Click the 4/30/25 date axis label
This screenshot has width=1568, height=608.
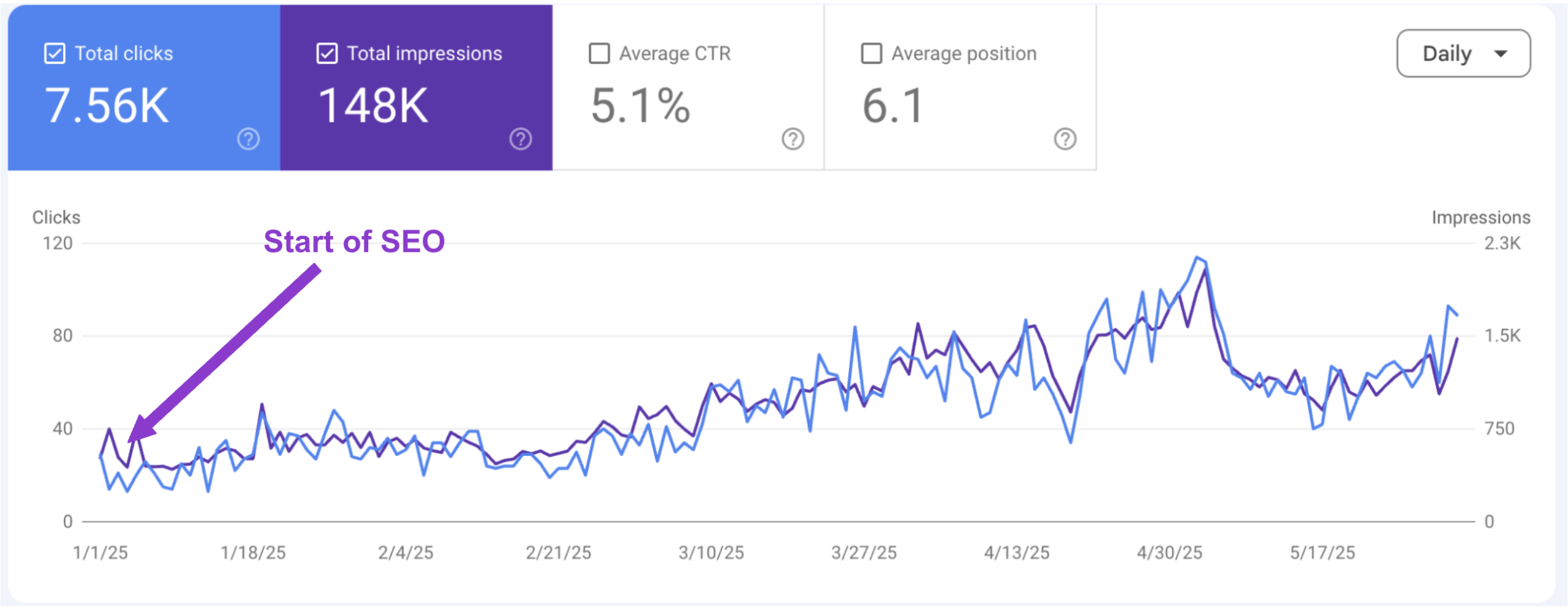tap(1169, 553)
